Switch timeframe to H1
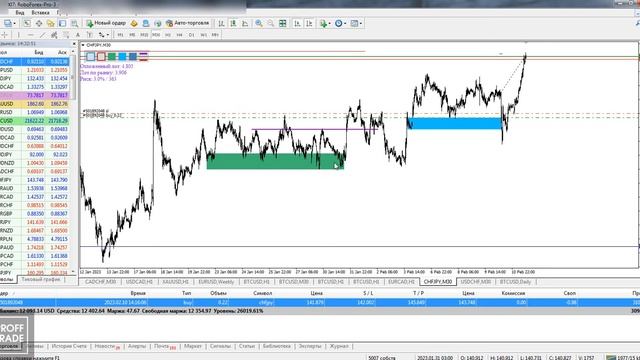 (x=168, y=35)
